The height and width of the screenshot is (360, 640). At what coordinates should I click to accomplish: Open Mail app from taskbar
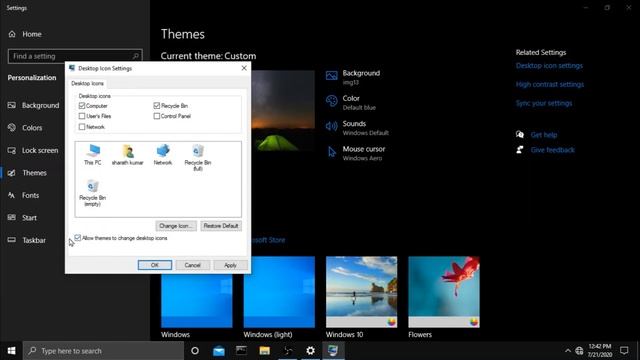click(x=218, y=351)
